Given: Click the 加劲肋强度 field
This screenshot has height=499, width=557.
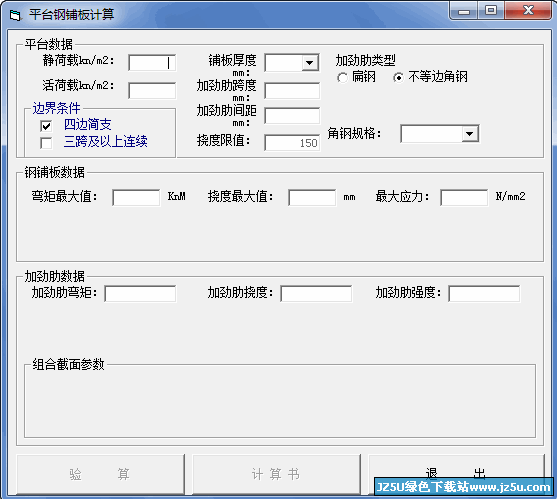Looking at the screenshot, I should coord(484,294).
